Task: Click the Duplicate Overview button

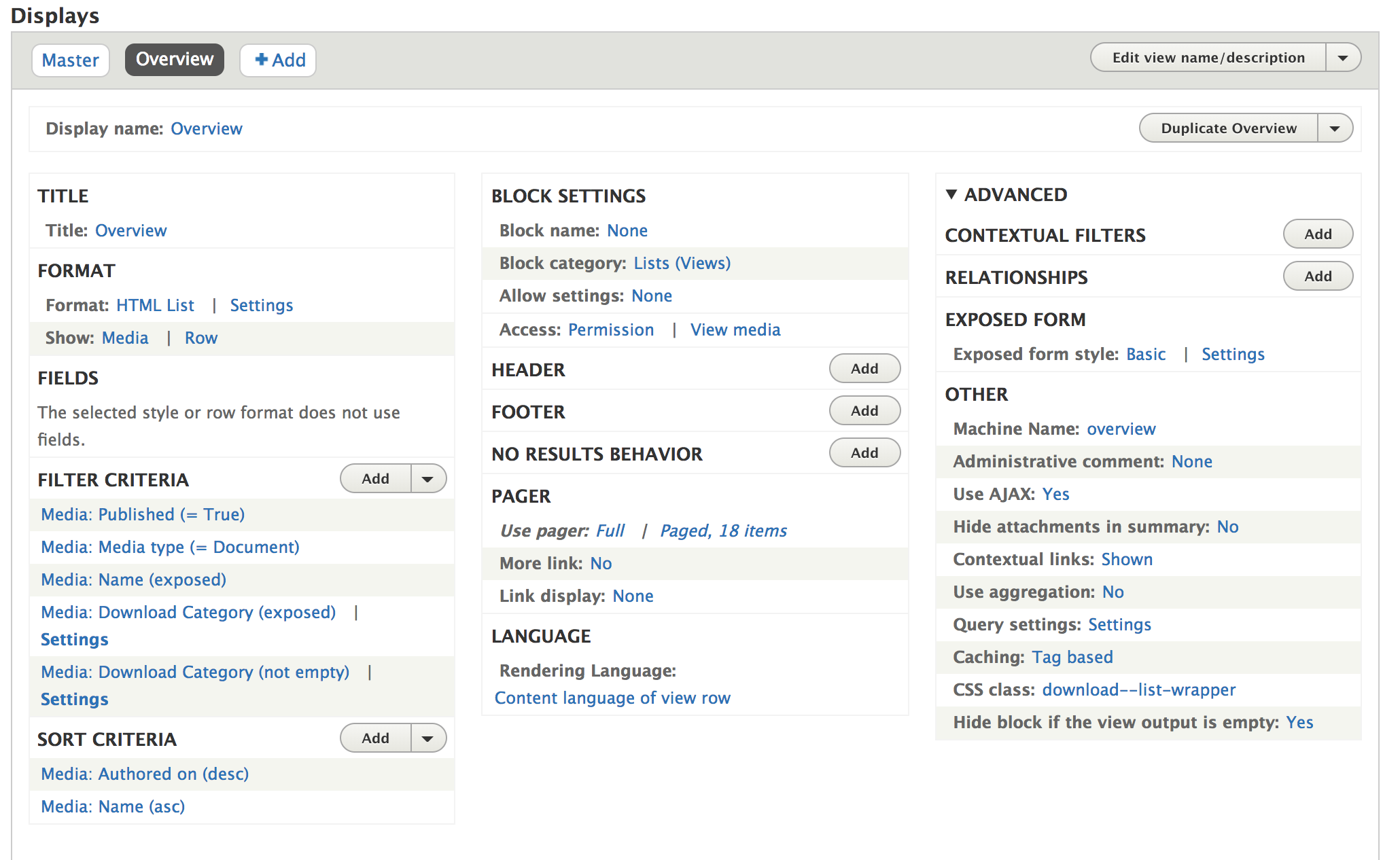Action: click(1228, 128)
